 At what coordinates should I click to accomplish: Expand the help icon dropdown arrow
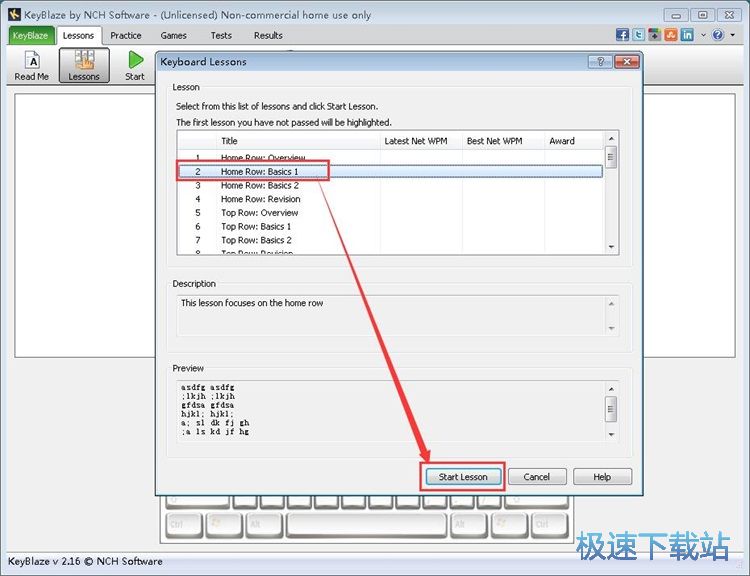(732, 35)
